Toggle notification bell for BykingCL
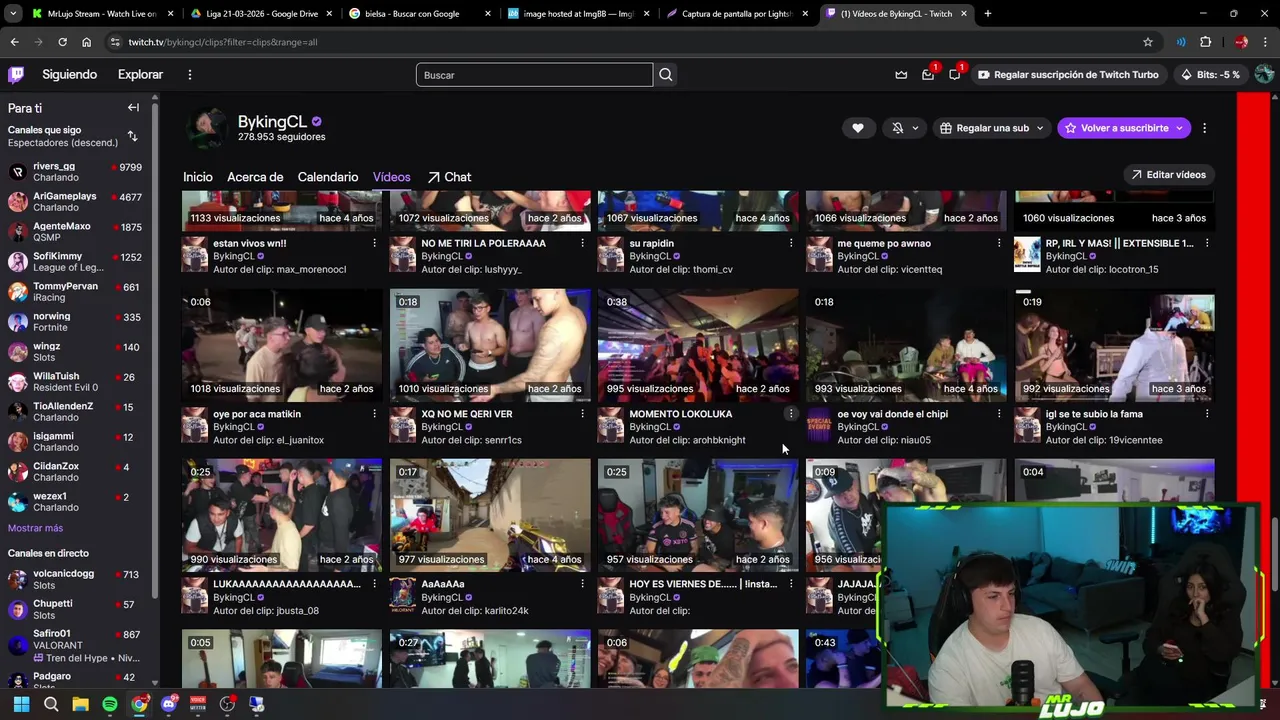 tap(905, 128)
